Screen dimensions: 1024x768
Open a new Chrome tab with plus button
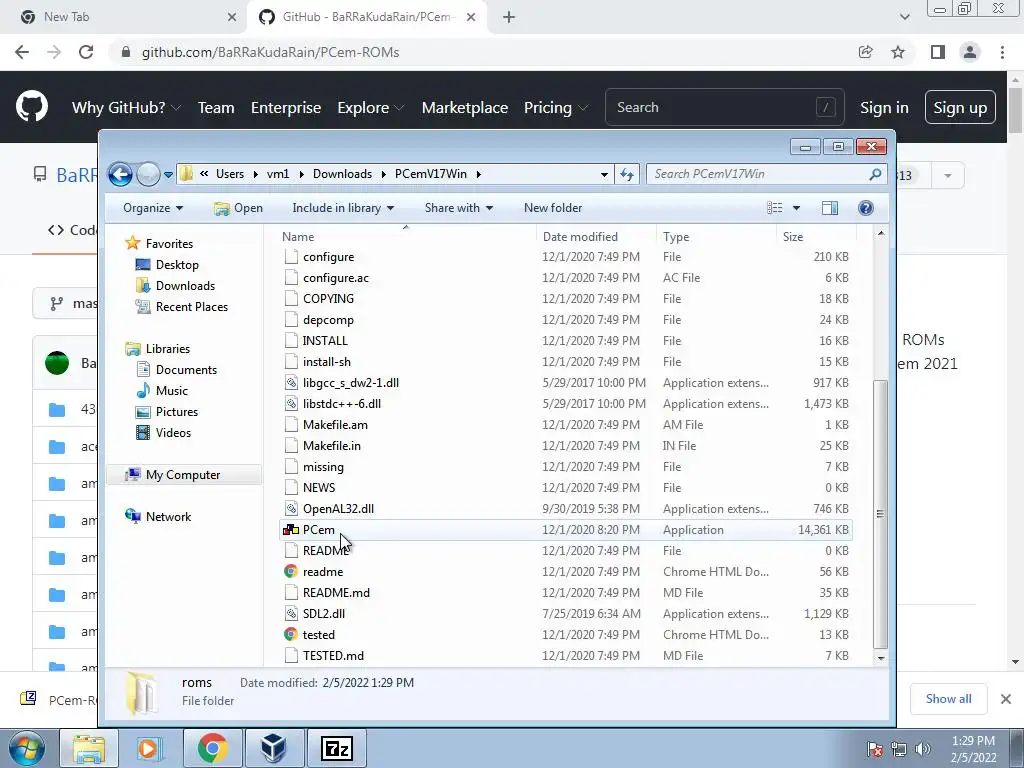pos(509,17)
